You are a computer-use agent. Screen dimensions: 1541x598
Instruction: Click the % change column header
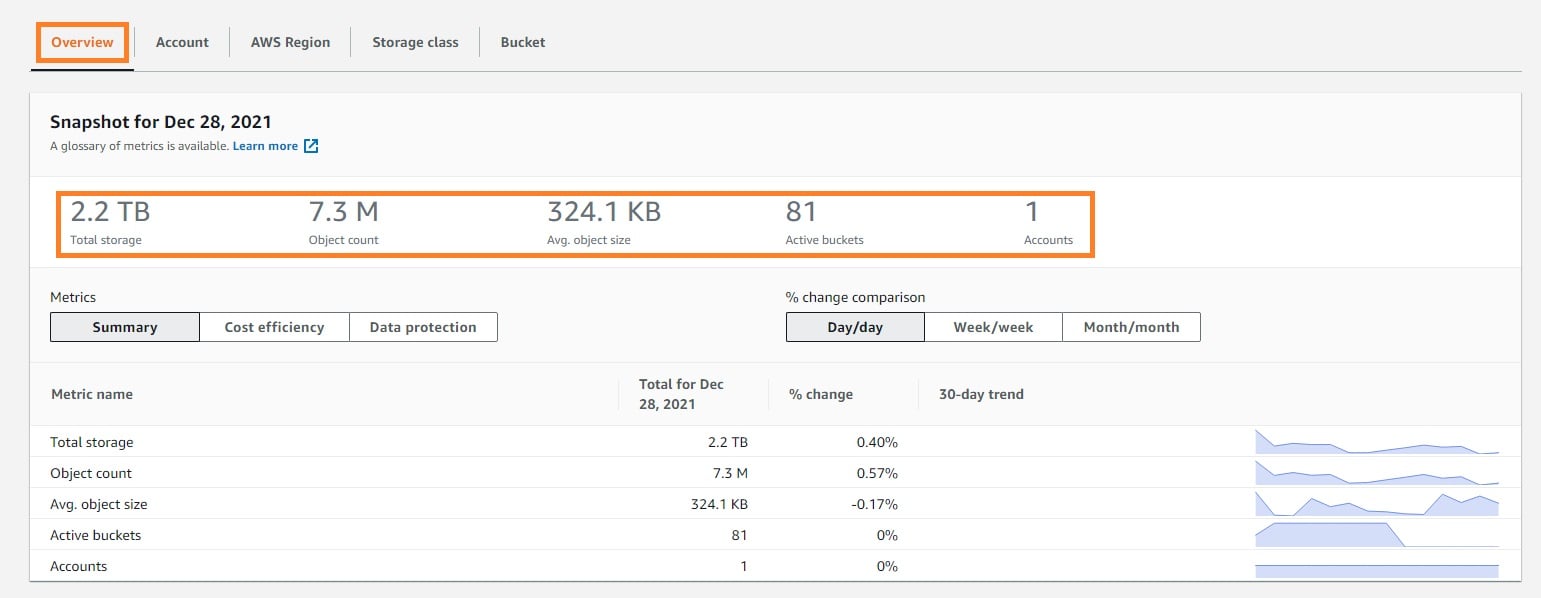tap(820, 394)
